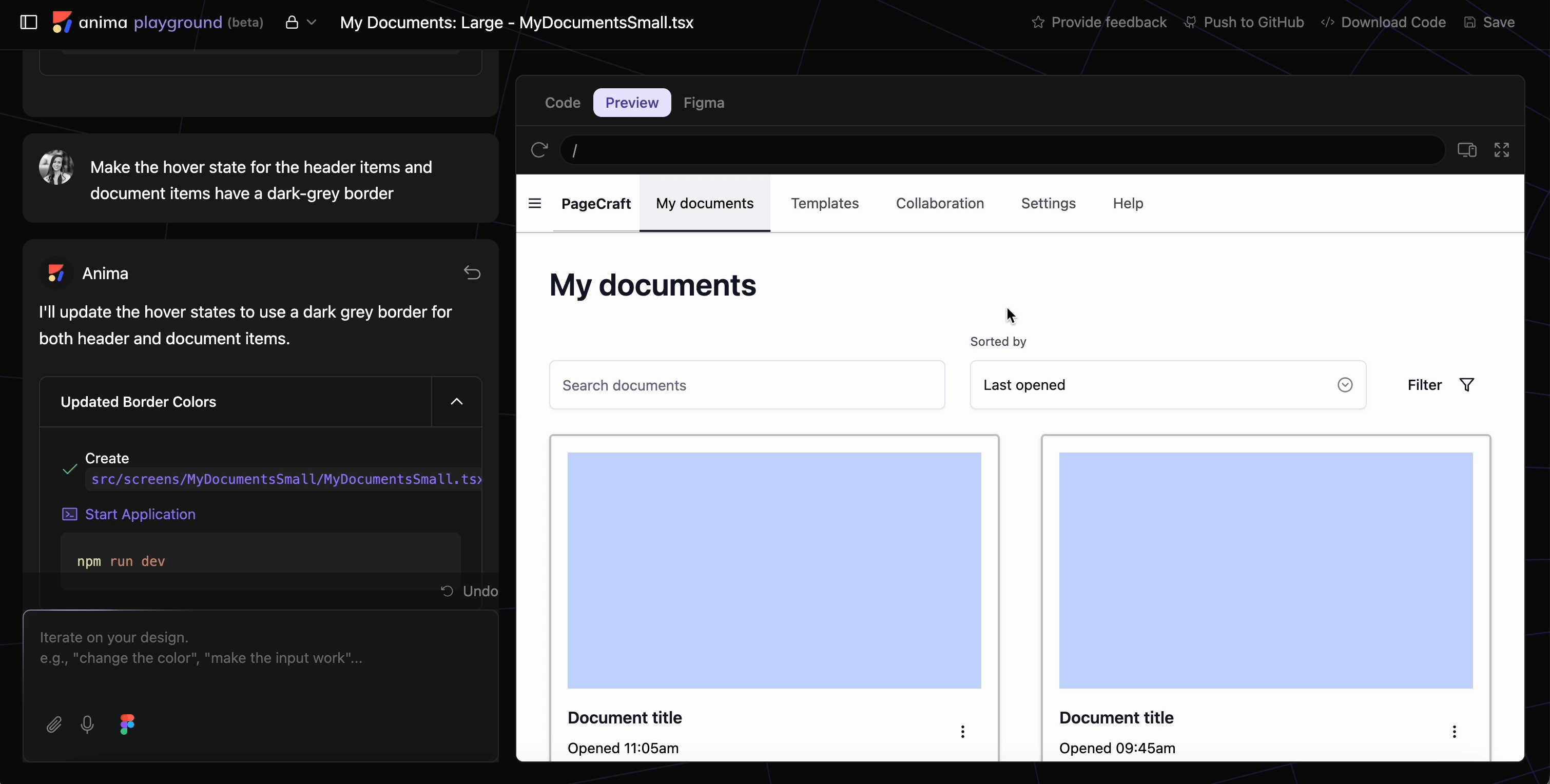Click the fullscreen expand preview icon
This screenshot has width=1550, height=784.
click(1501, 149)
